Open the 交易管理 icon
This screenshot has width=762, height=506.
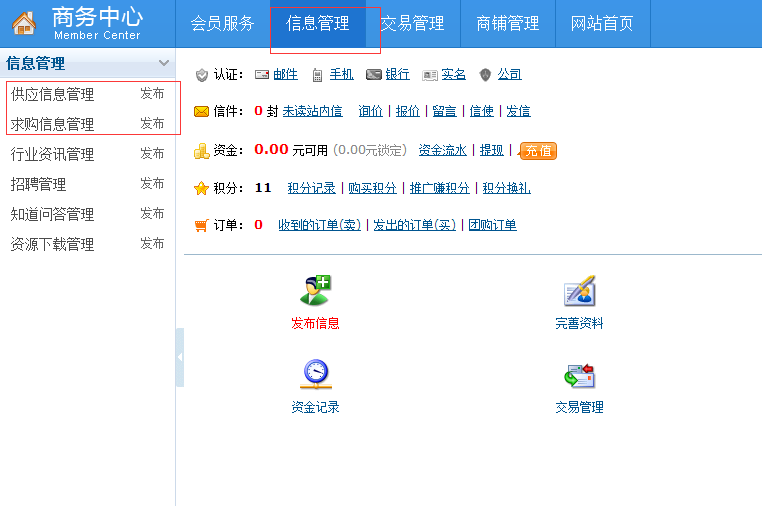(579, 375)
